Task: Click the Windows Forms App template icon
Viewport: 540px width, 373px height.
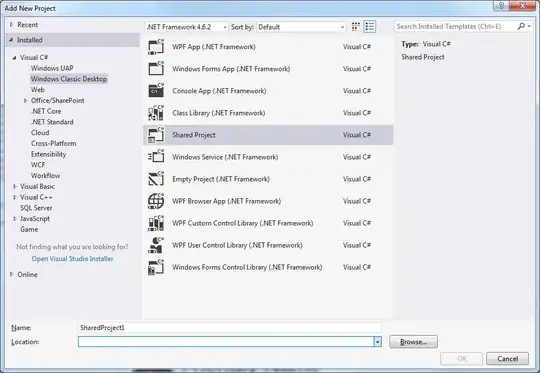Action: 156,69
